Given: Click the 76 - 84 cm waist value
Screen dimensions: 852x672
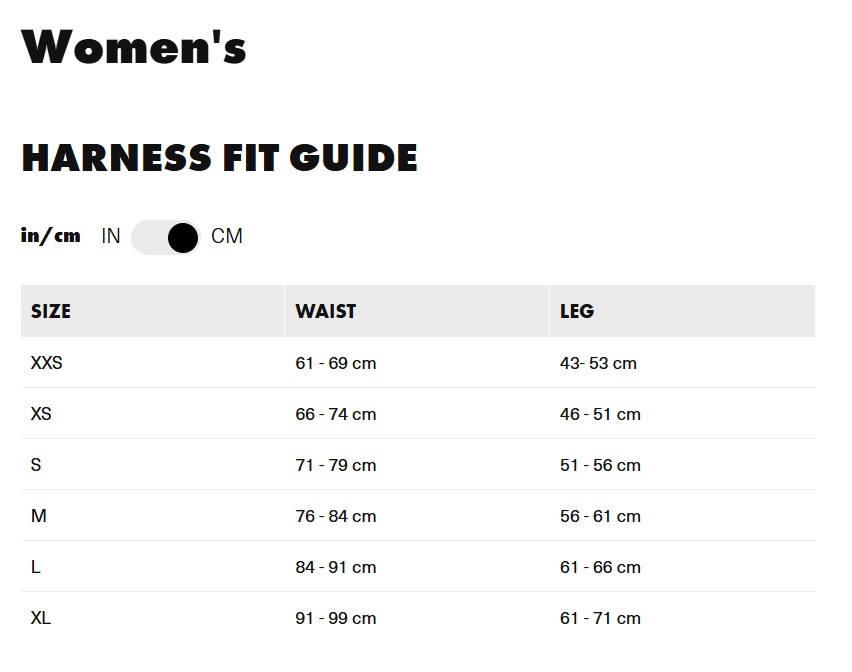Looking at the screenshot, I should (x=336, y=516).
